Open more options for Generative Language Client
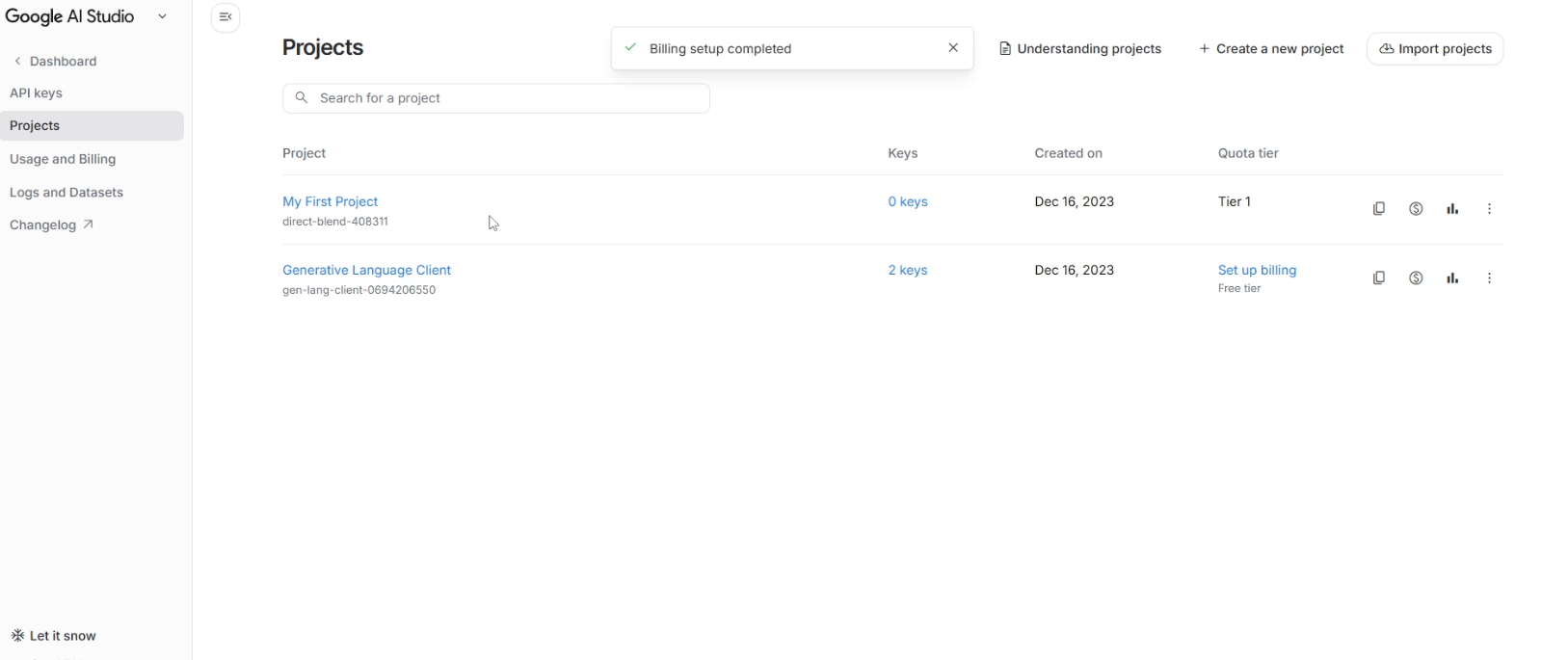The width and height of the screenshot is (1568, 660). [1490, 278]
